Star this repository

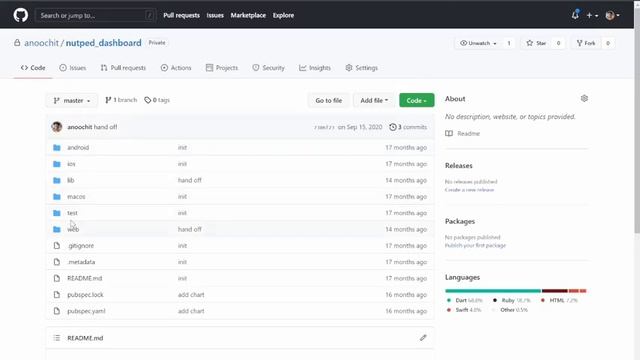pos(536,43)
